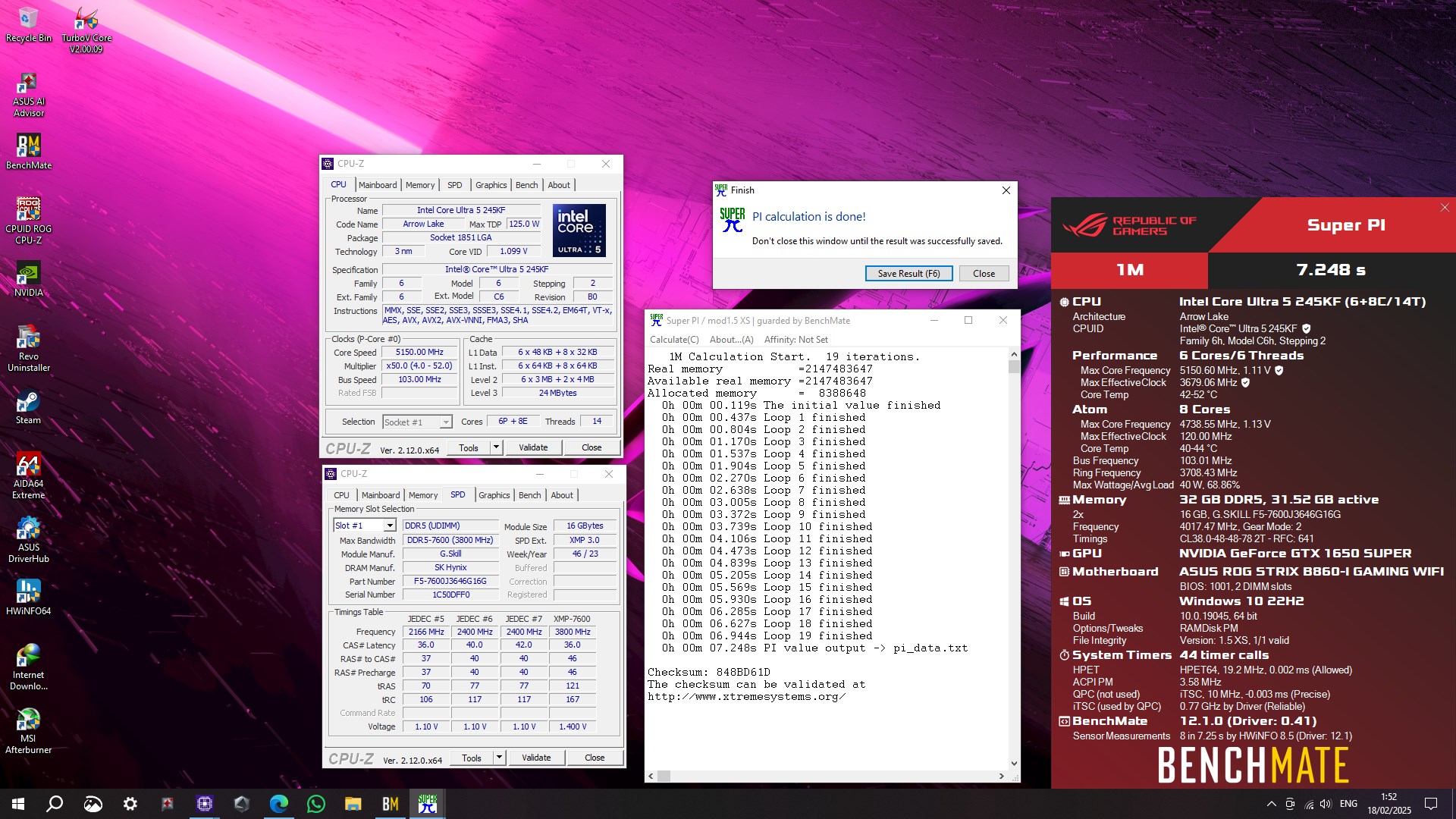Open About...(A) menu in Super PI
Image resolution: width=1456 pixels, height=819 pixels.
[732, 340]
